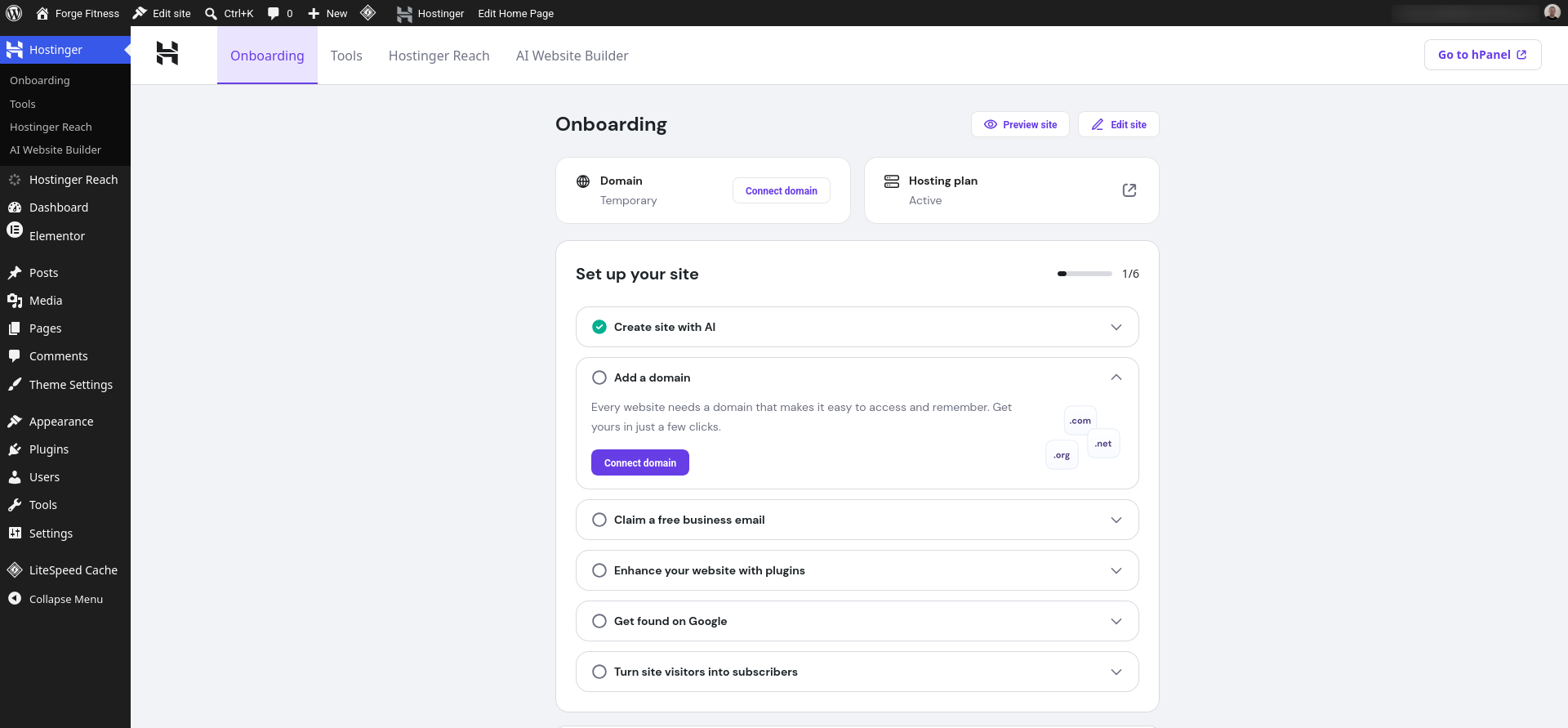
Task: Click Go to hPanel button
Action: (x=1482, y=55)
